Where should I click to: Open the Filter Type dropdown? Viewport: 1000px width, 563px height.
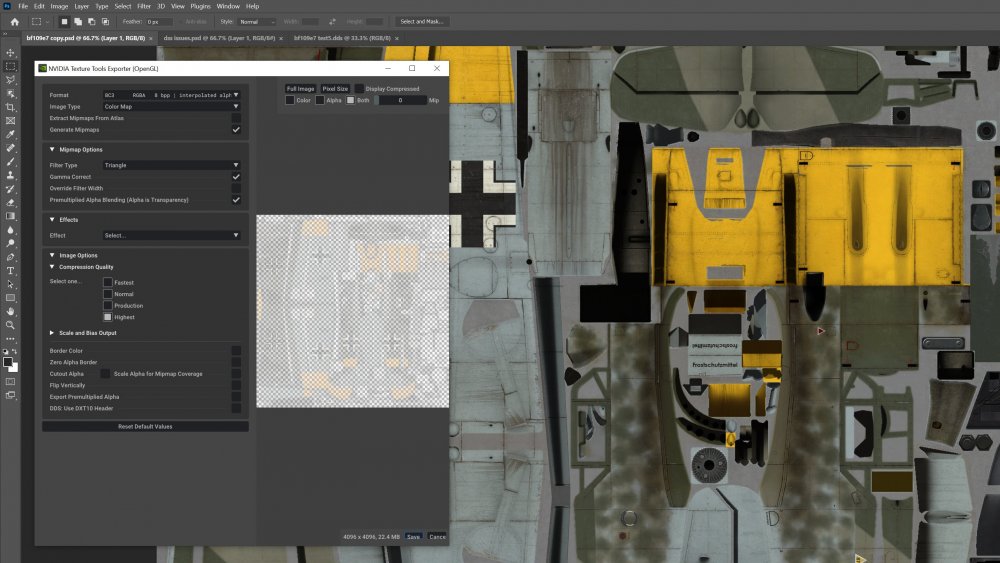(x=171, y=165)
